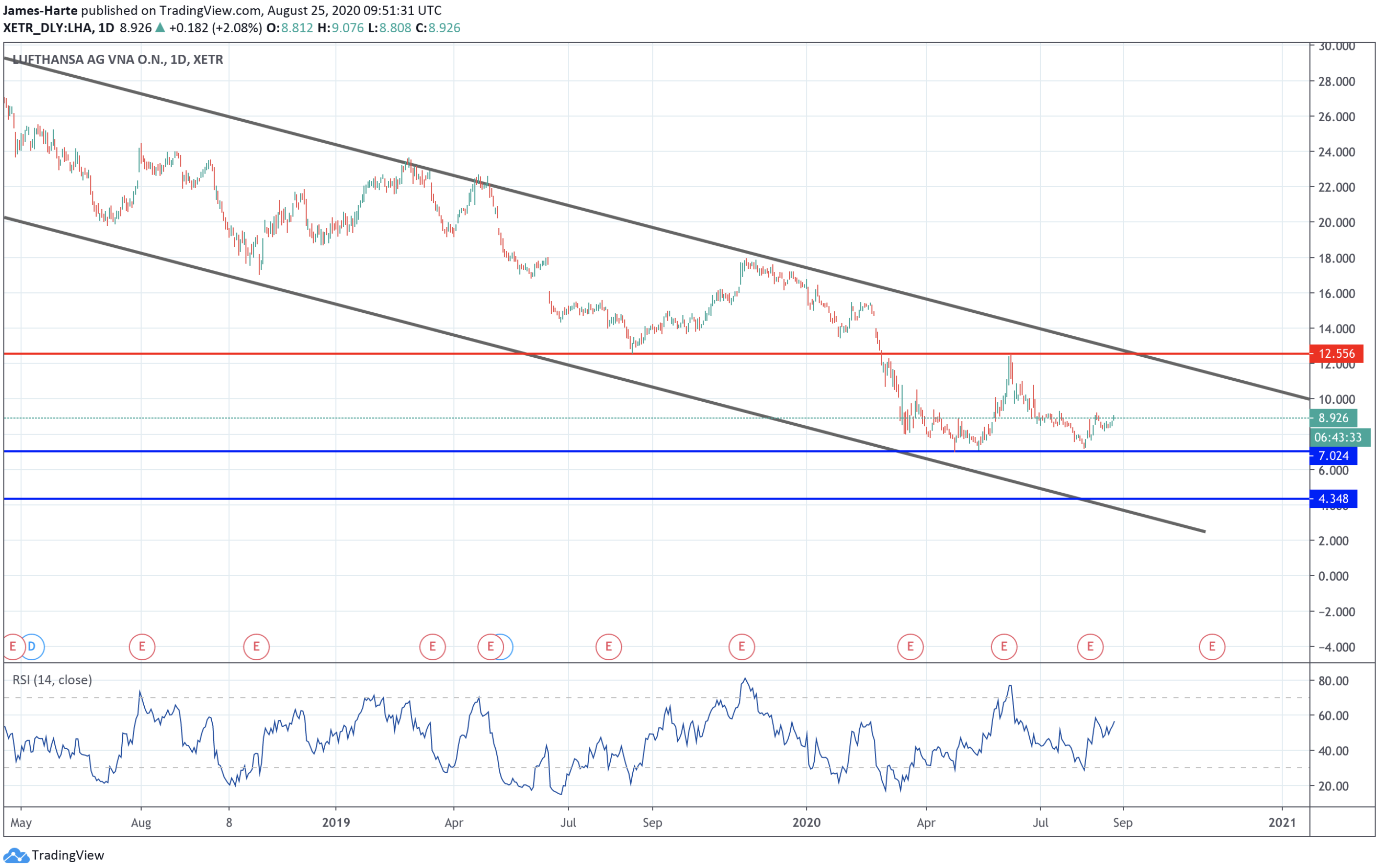Click the 2020 label on time axis

[806, 823]
